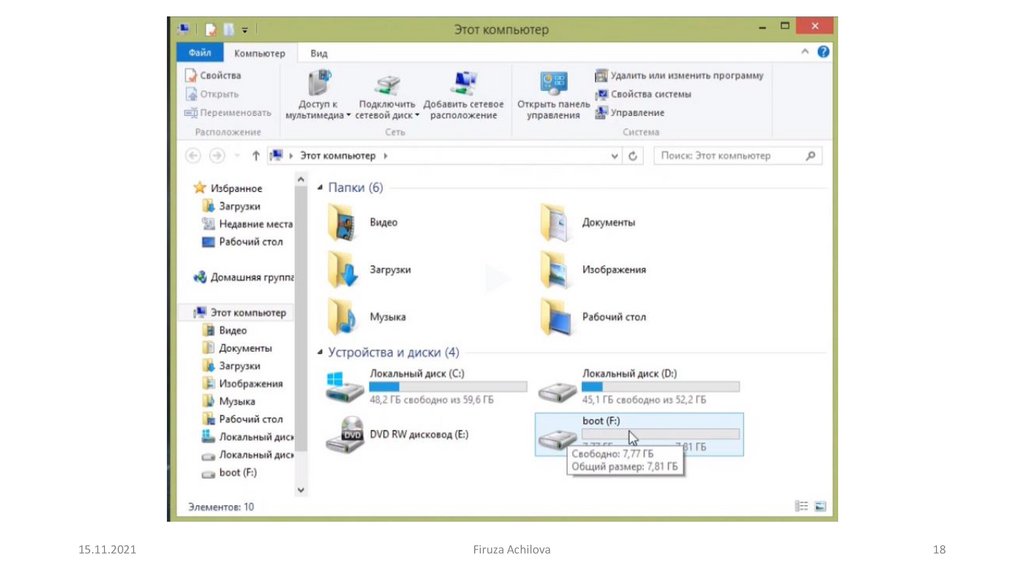Image resolution: width=1024 pixels, height=576 pixels.
Task: Collapse the ribbon with the chevron
Action: (806, 52)
